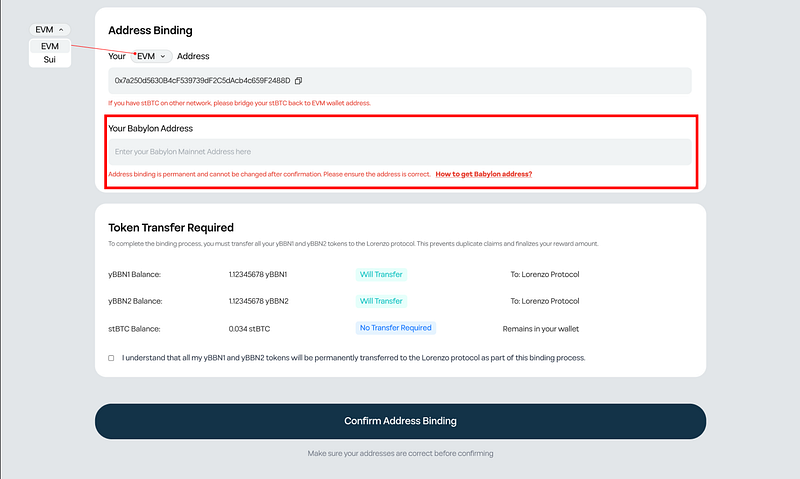Click To: Lorenzo Protocol in yBBN1 row

(x=544, y=274)
